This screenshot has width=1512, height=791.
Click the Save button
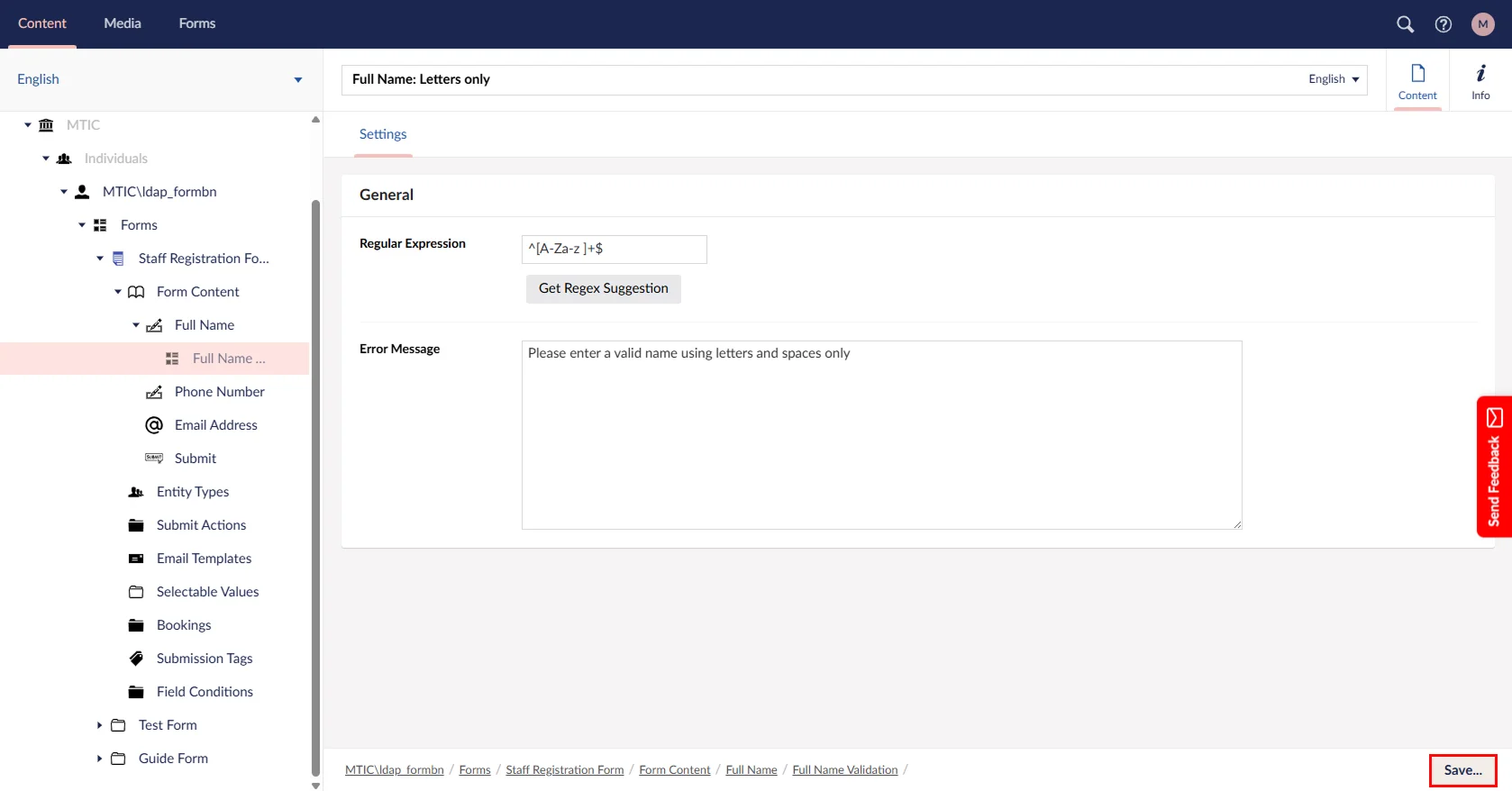(x=1462, y=770)
